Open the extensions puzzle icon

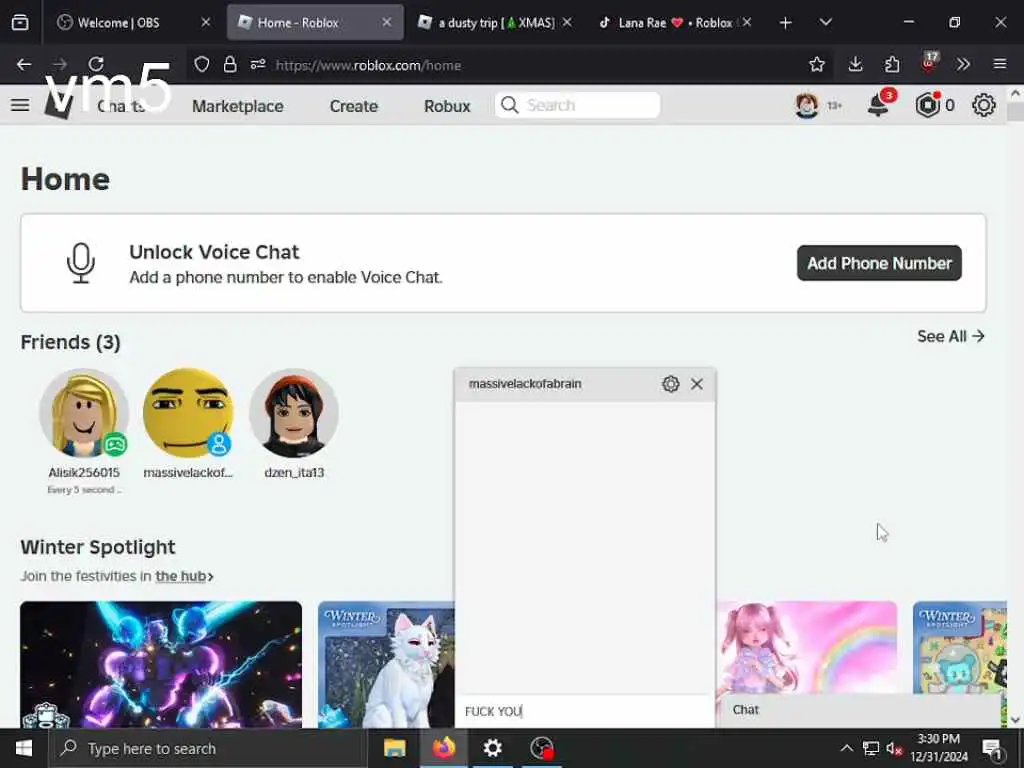tap(891, 64)
